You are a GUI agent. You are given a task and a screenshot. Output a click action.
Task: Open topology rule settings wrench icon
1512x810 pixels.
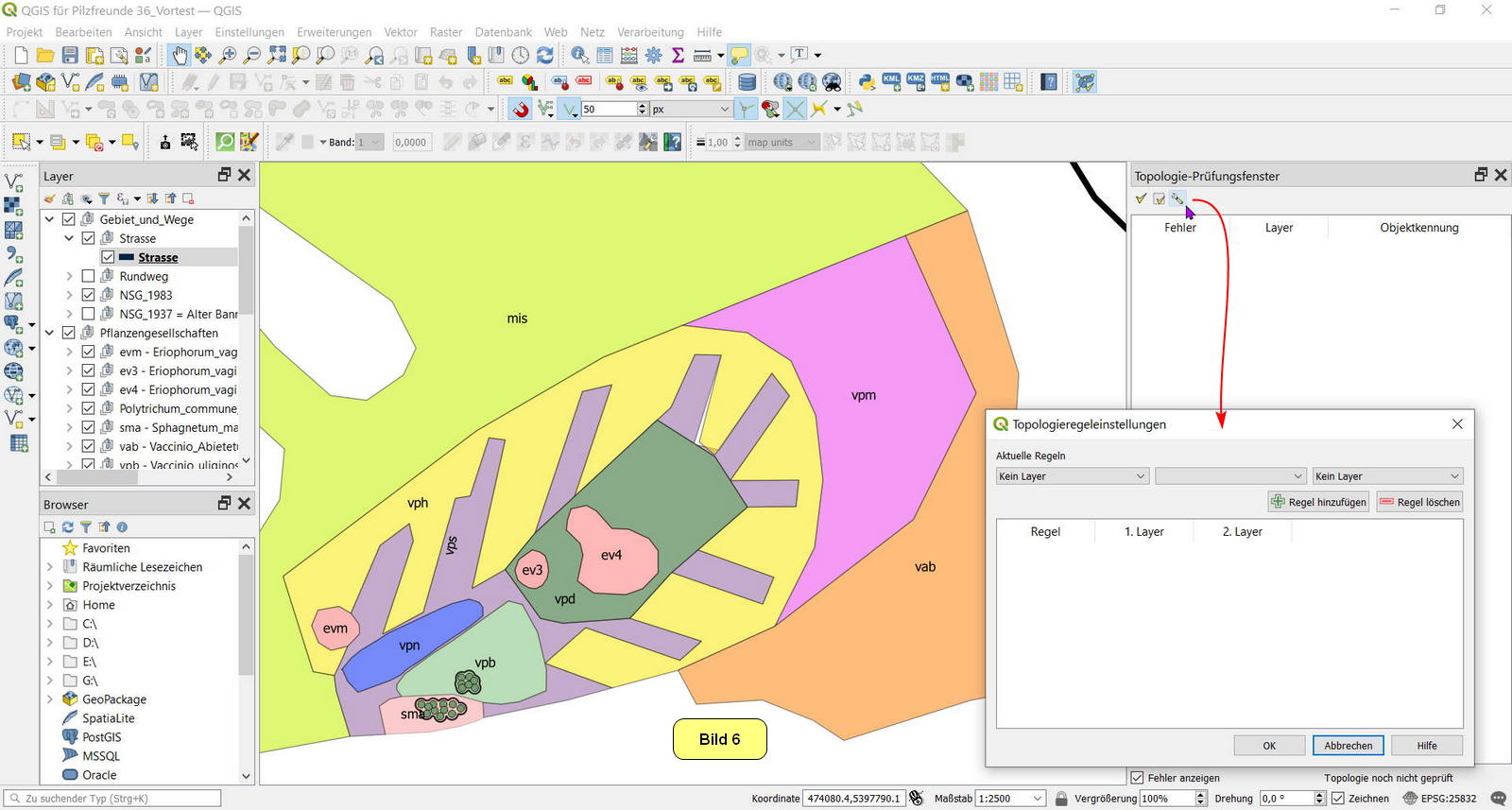(x=1177, y=198)
